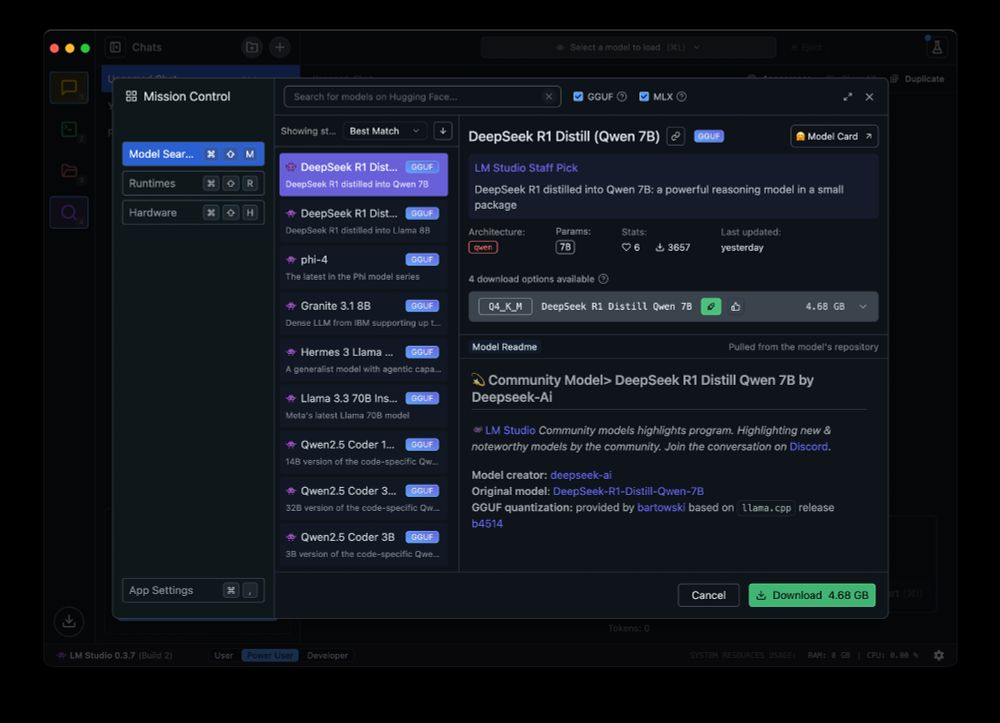
Task: Start a new chat with plus icon
Action: pyautogui.click(x=279, y=47)
